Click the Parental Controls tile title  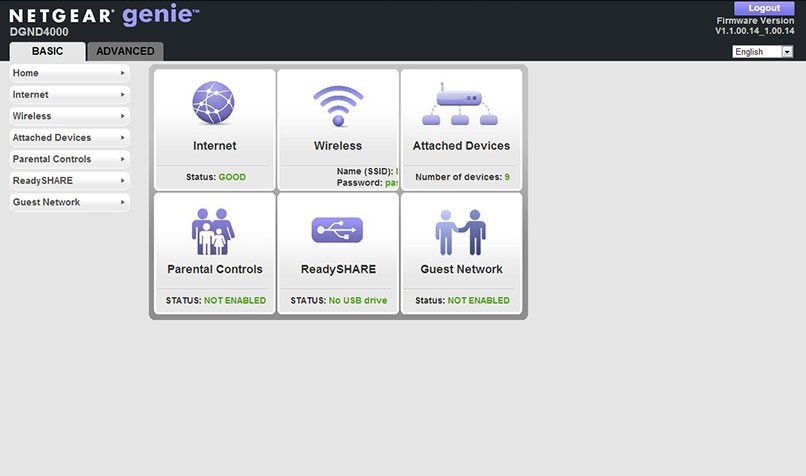click(215, 269)
